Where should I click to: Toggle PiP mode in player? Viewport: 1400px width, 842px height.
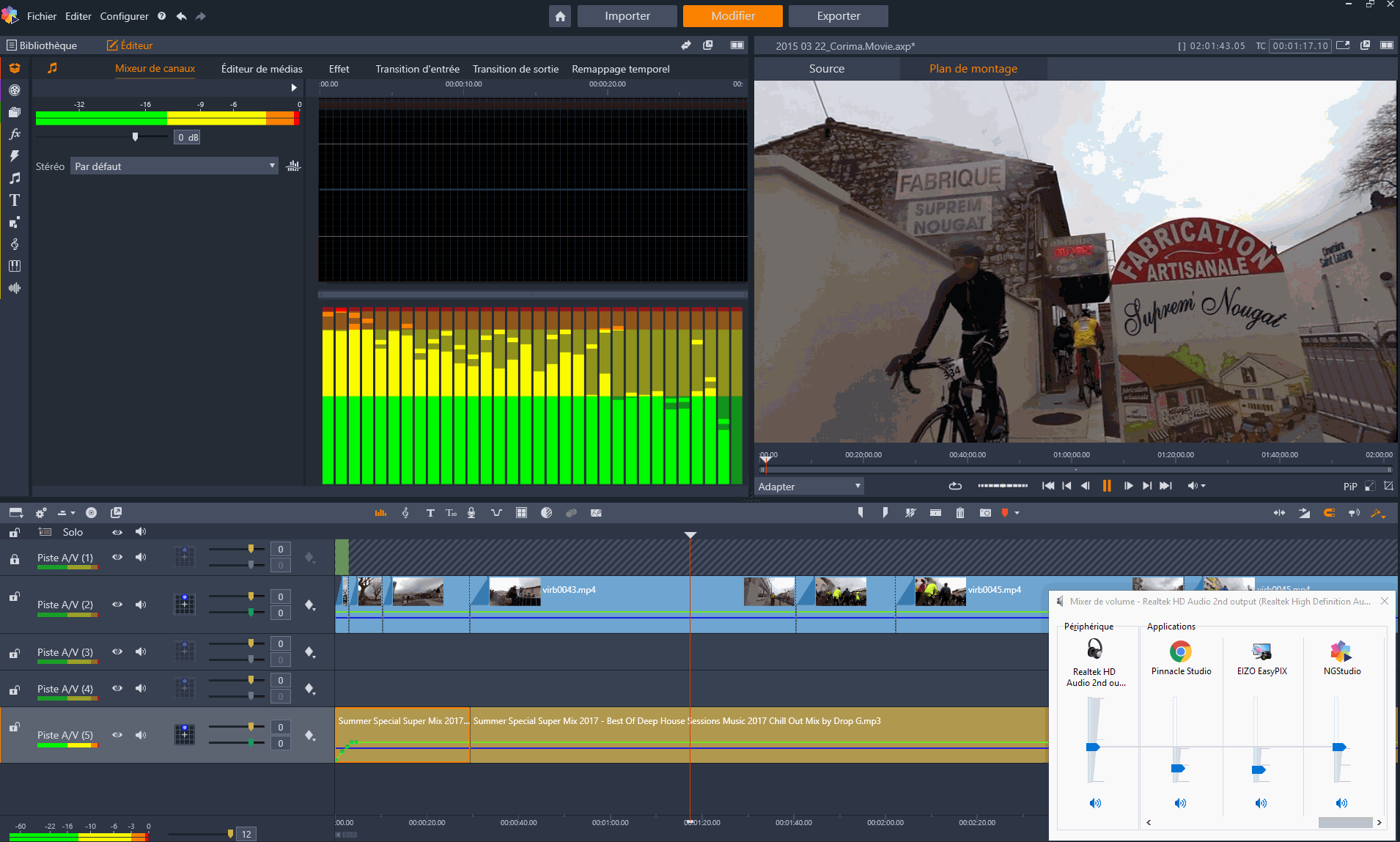click(1350, 487)
